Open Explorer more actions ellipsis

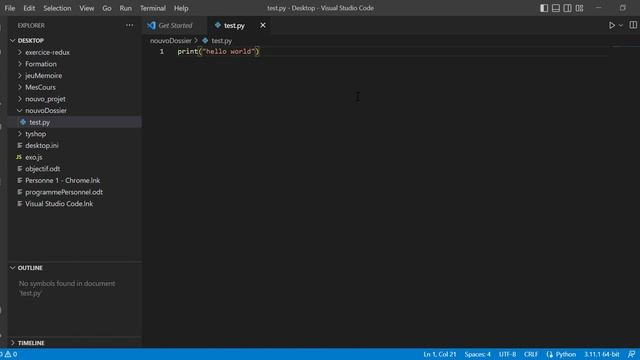point(129,25)
